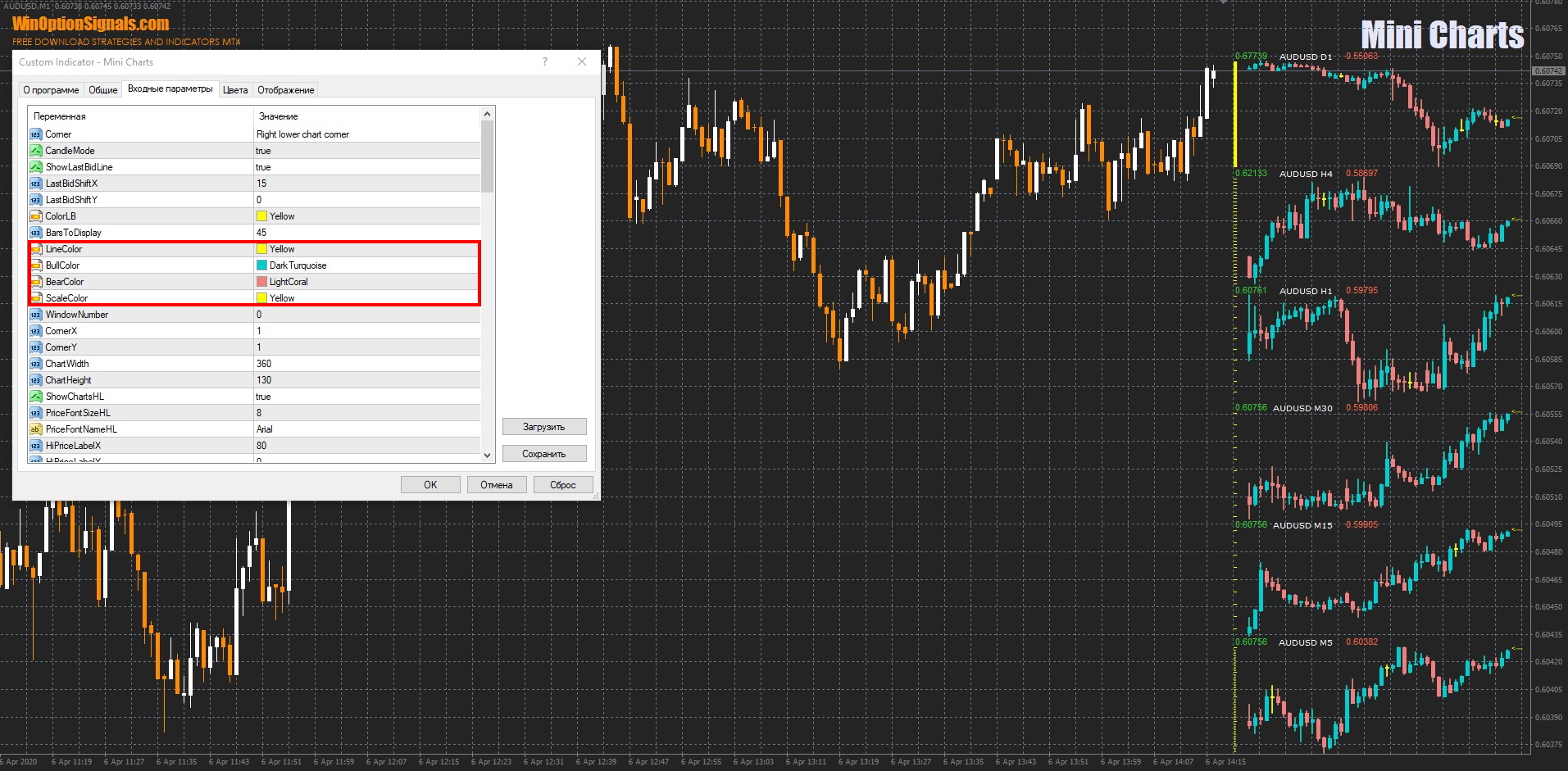Click the Corner integer type icon
This screenshot has height=771, width=1568.
tap(35, 134)
